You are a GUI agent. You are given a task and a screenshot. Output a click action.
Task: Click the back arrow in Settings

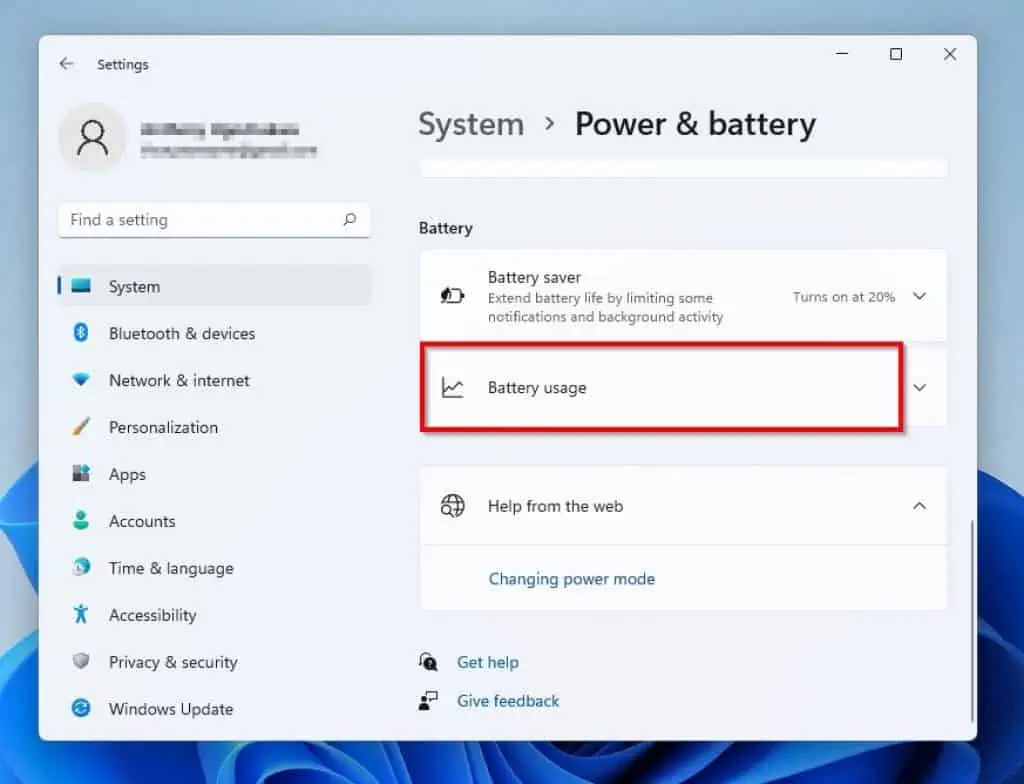pyautogui.click(x=66, y=63)
